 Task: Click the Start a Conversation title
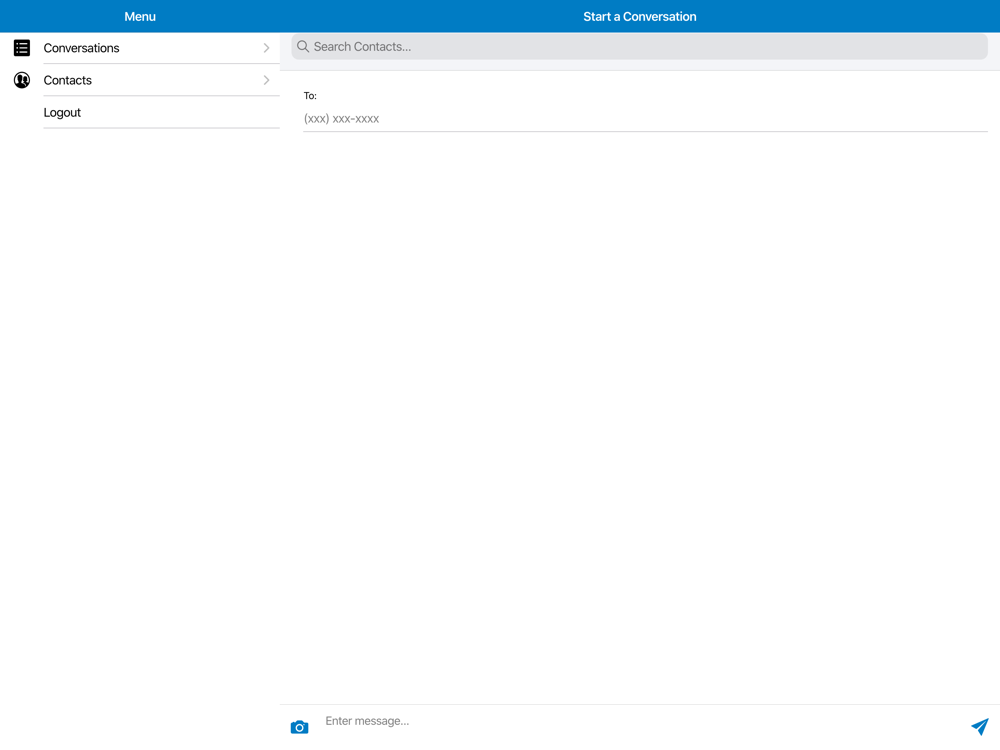pos(640,17)
